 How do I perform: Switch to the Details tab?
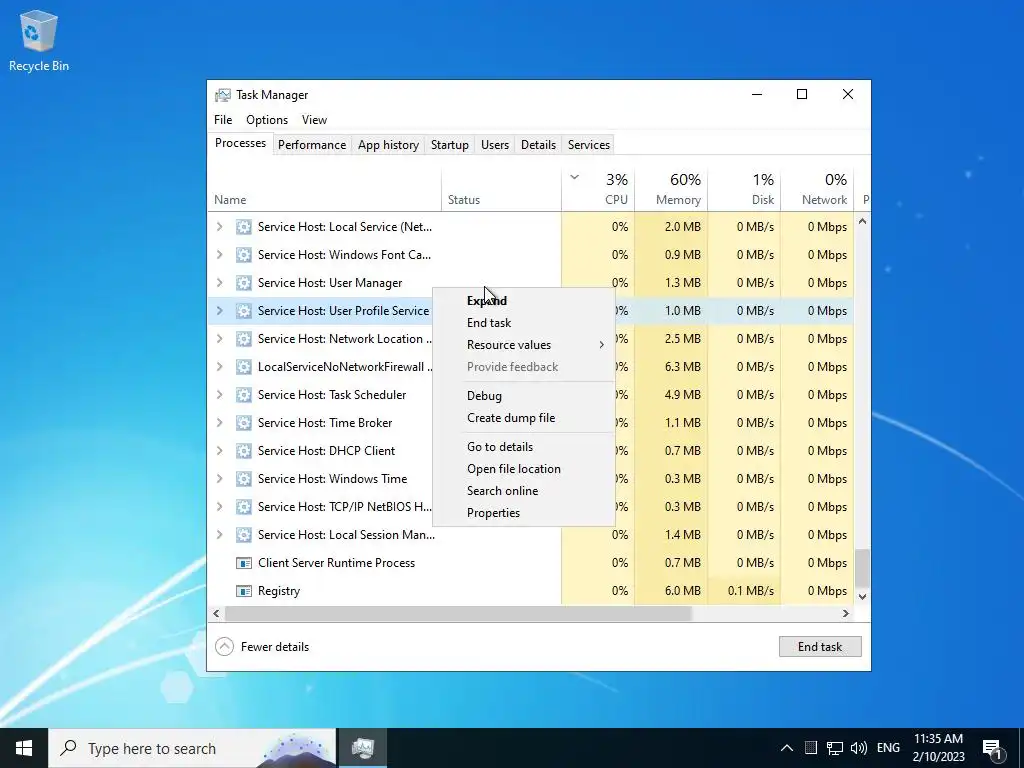pyautogui.click(x=538, y=145)
